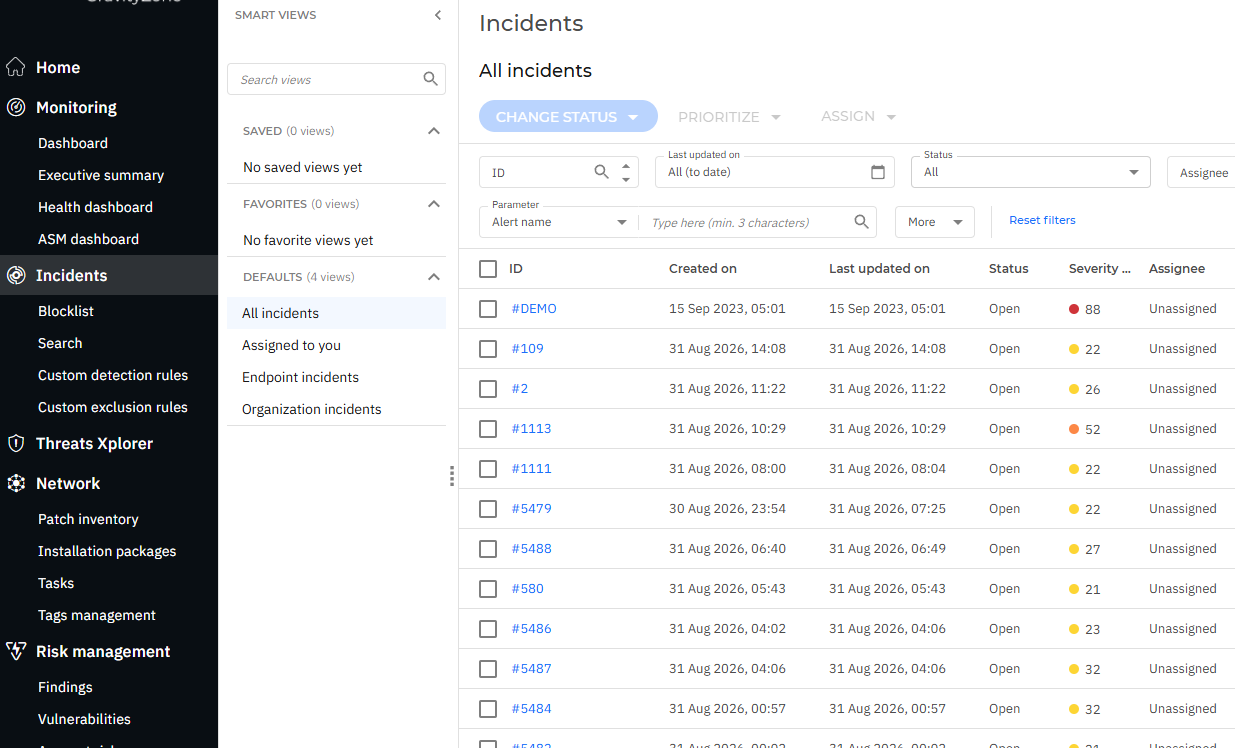Select checkbox for incident #2
Image resolution: width=1235 pixels, height=748 pixels.
[488, 389]
